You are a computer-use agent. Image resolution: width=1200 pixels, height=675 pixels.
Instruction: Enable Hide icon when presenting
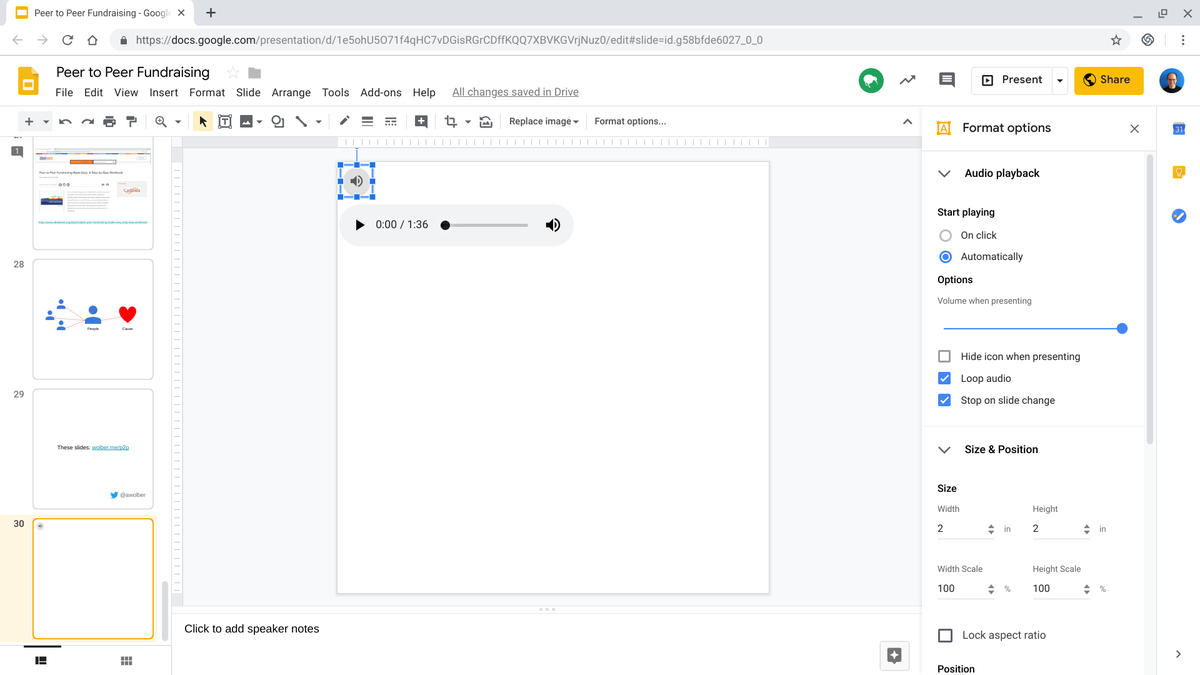click(945, 356)
